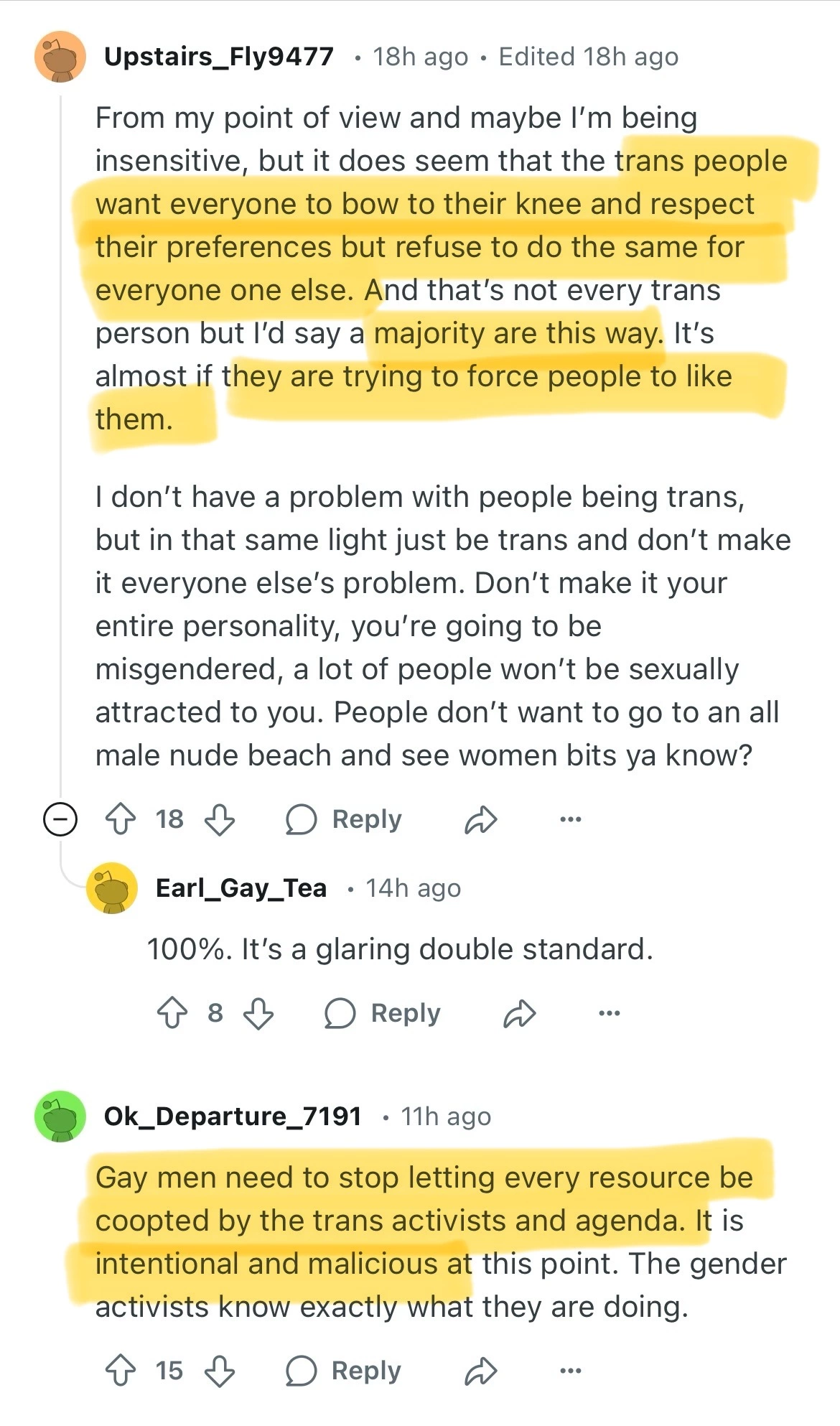
Task: Share Earl_Gay_Tea's reply
Action: pyautogui.click(x=519, y=1013)
